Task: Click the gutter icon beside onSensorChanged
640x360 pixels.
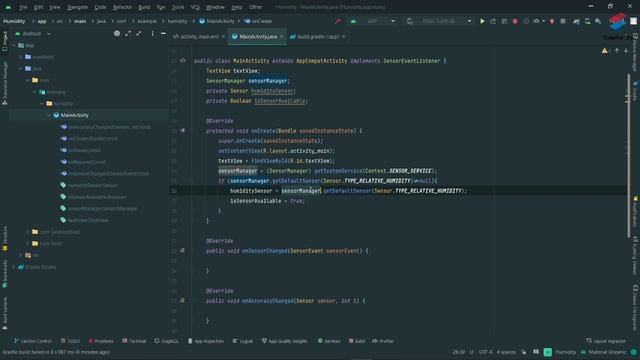Action: pos(182,251)
